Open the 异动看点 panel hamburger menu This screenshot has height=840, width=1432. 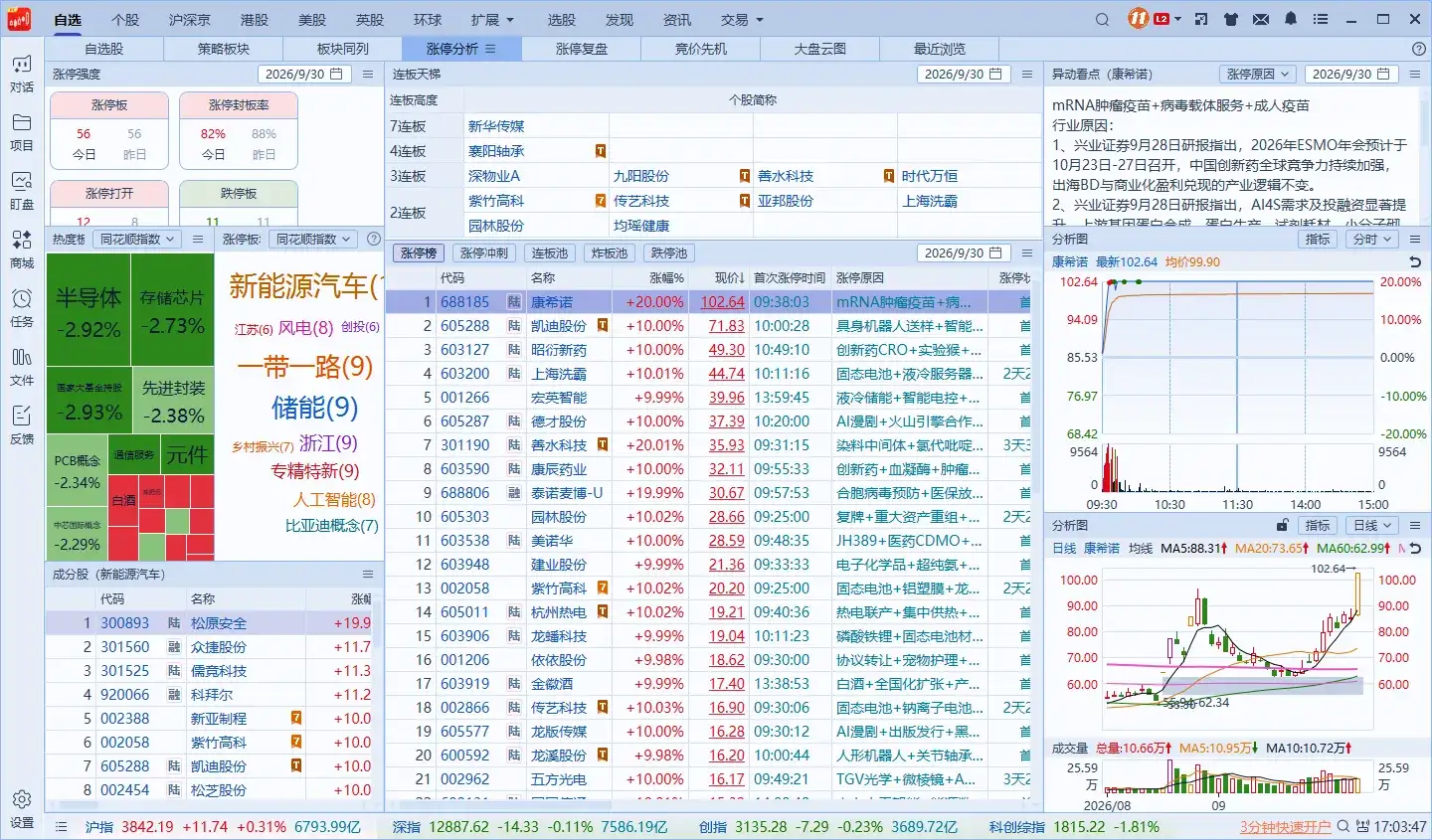[x=1415, y=74]
